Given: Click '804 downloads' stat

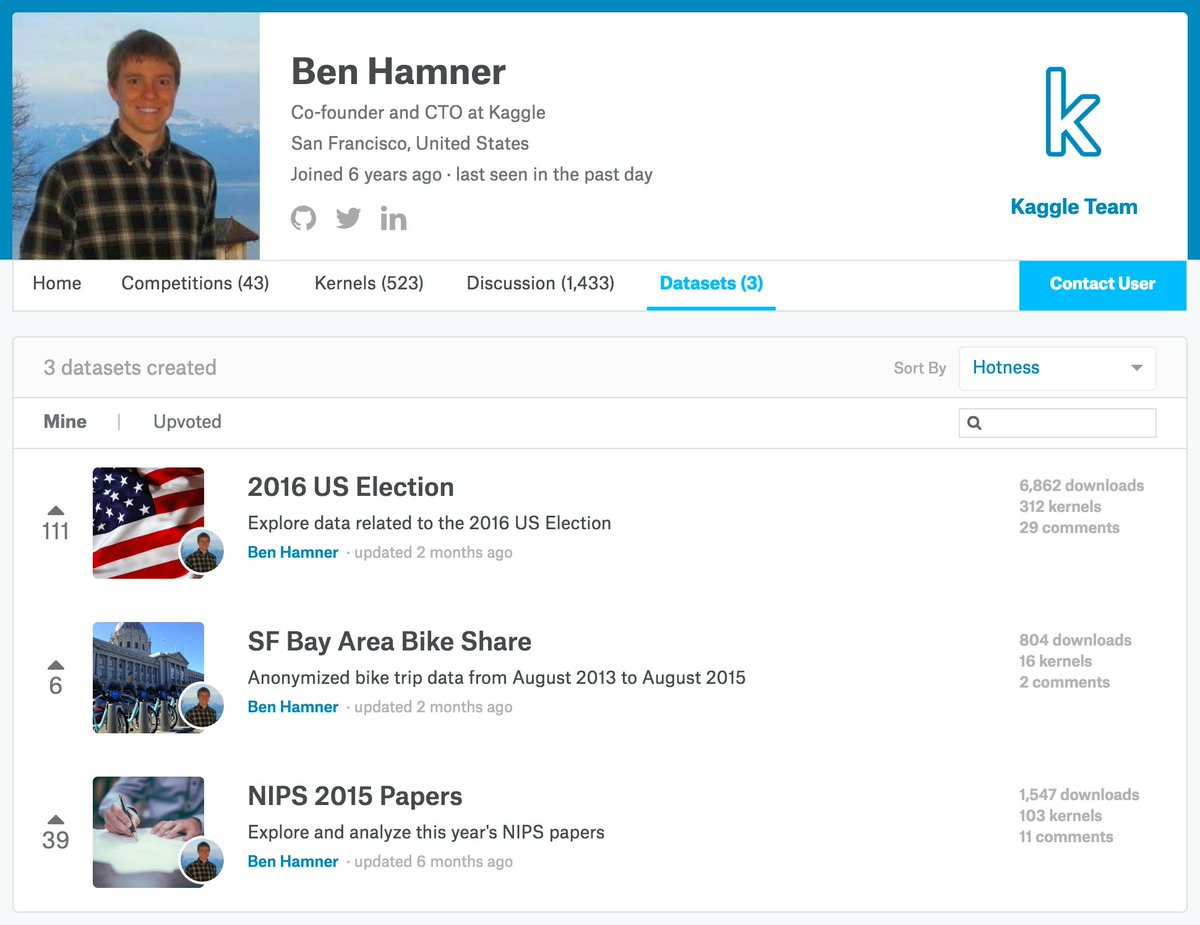Looking at the screenshot, I should tap(1075, 640).
